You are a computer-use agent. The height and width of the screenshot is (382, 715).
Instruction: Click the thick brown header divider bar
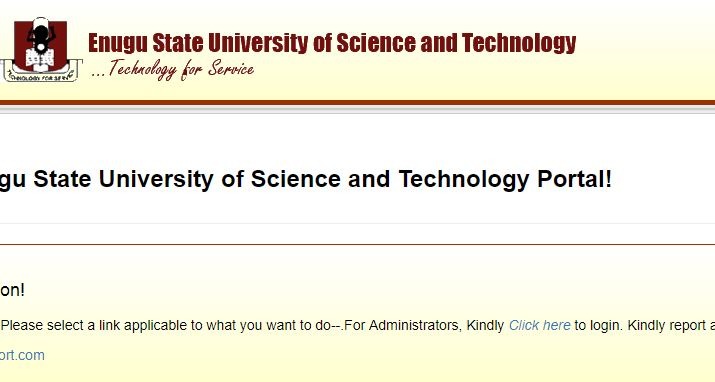click(358, 103)
